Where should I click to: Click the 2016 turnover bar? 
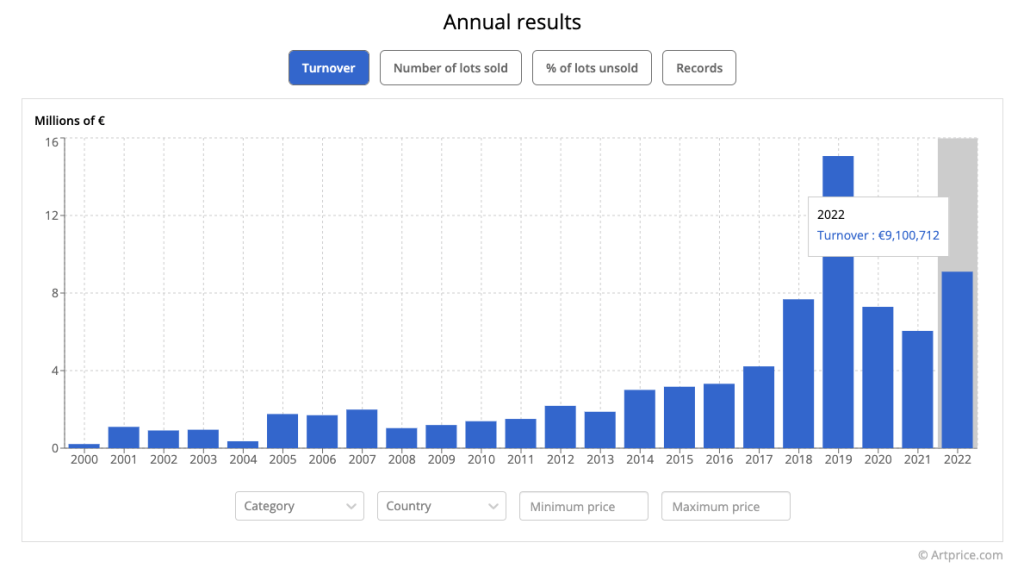click(719, 416)
